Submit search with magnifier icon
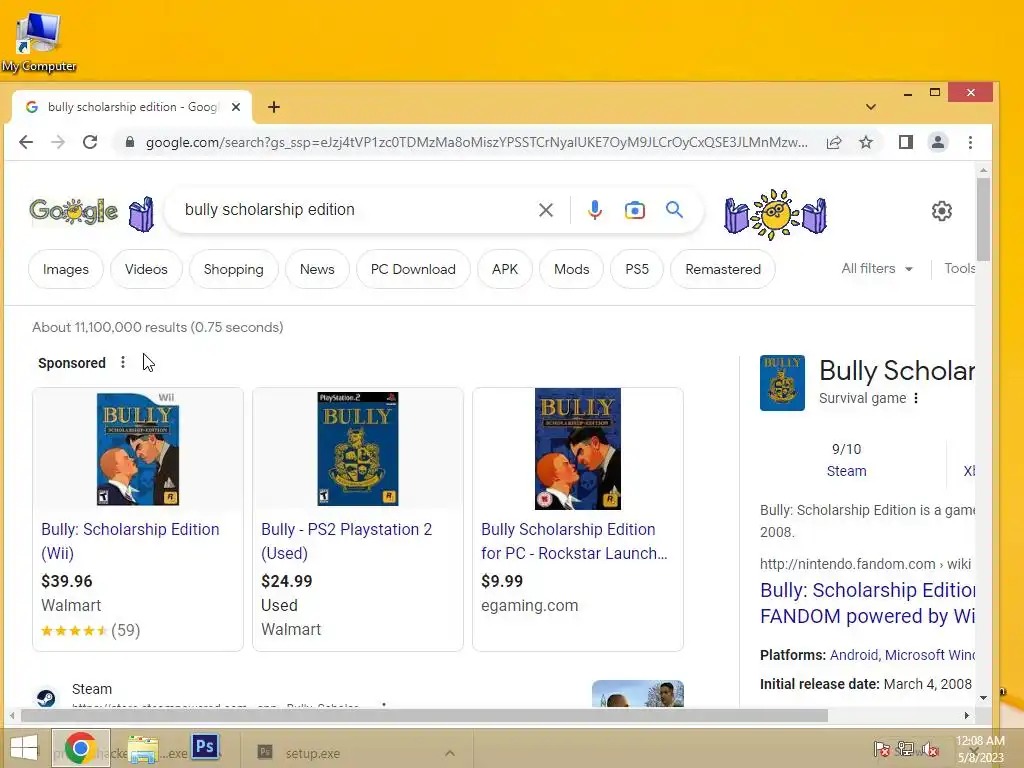This screenshot has height=768, width=1024. point(675,210)
